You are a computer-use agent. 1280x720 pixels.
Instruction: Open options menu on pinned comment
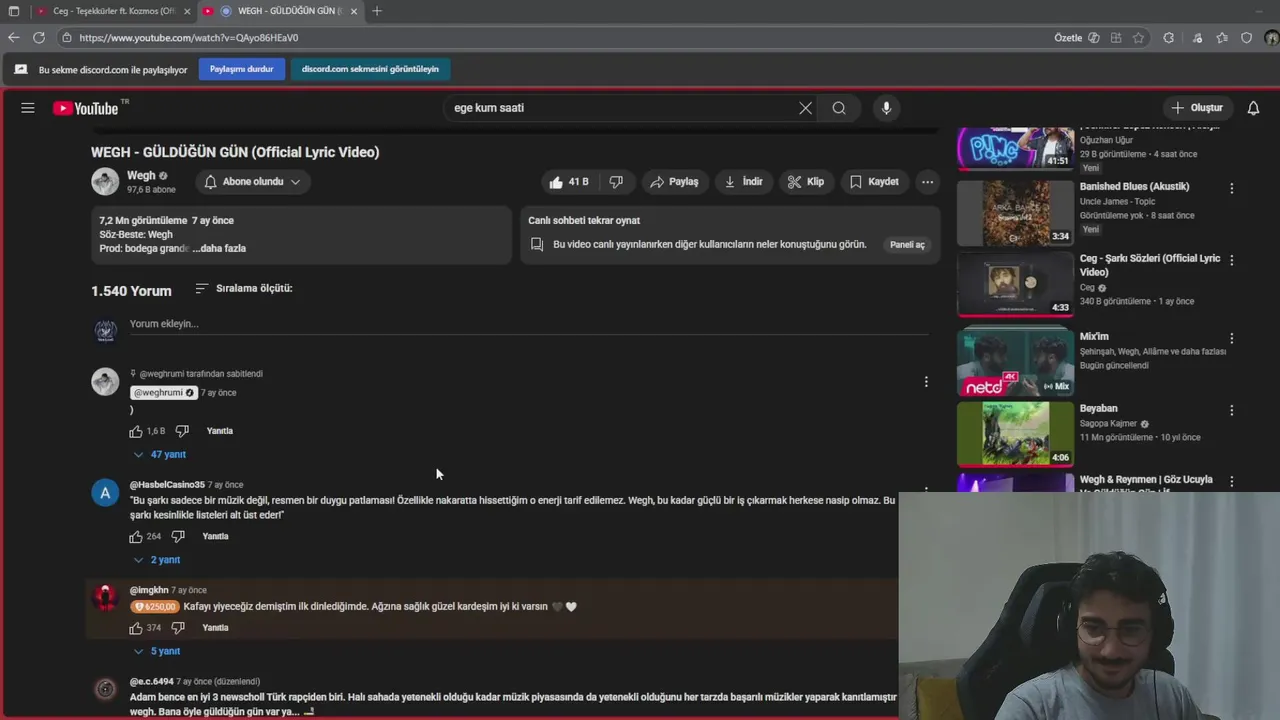click(926, 381)
